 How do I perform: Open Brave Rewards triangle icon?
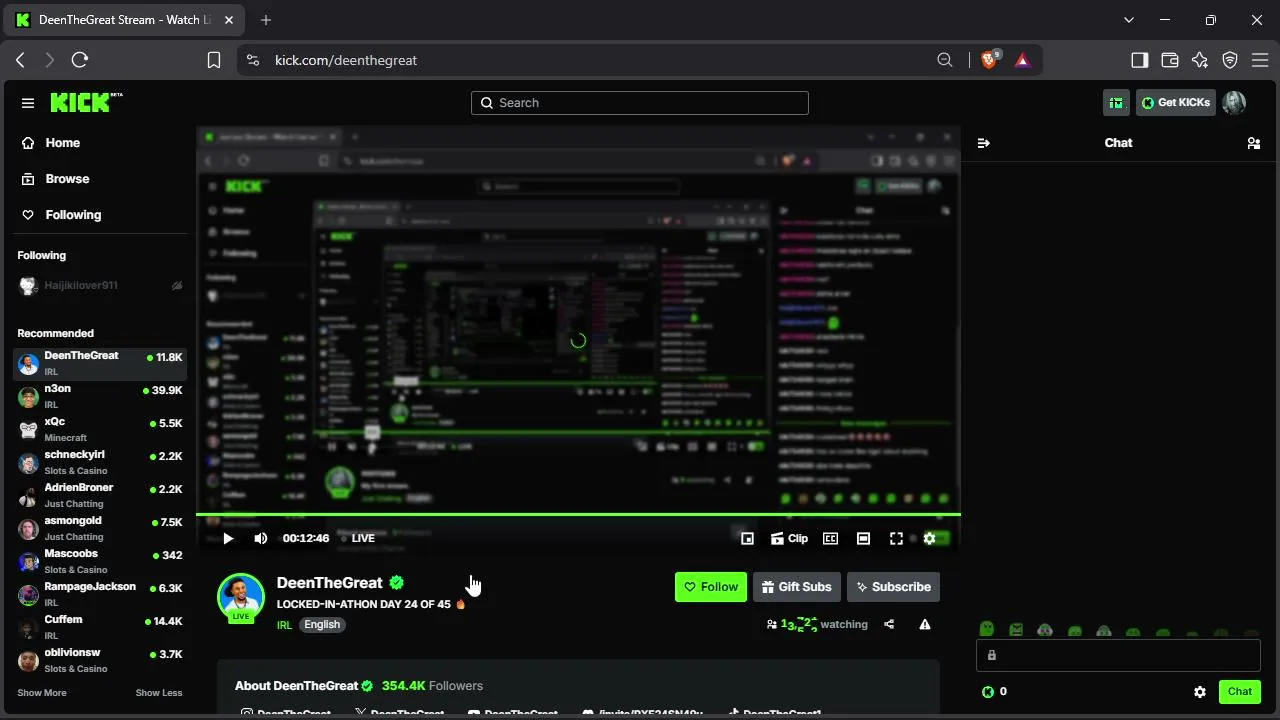point(1022,60)
